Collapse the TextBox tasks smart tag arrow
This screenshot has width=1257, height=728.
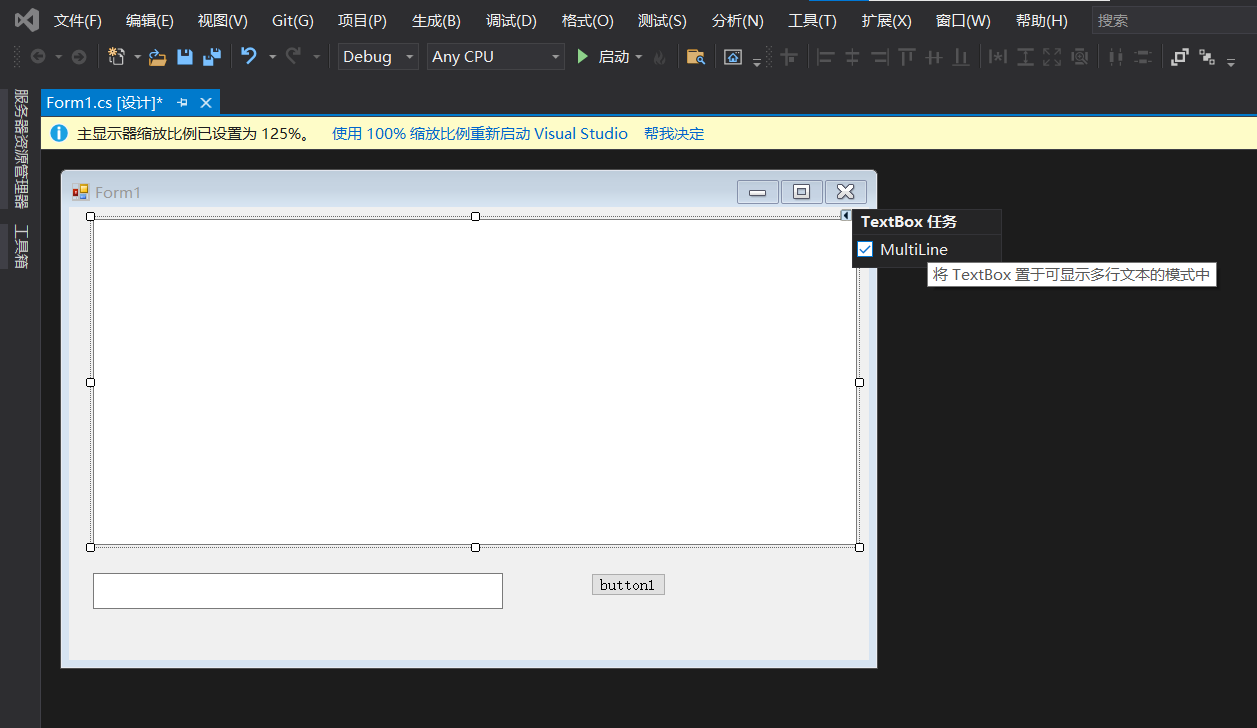(x=846, y=215)
